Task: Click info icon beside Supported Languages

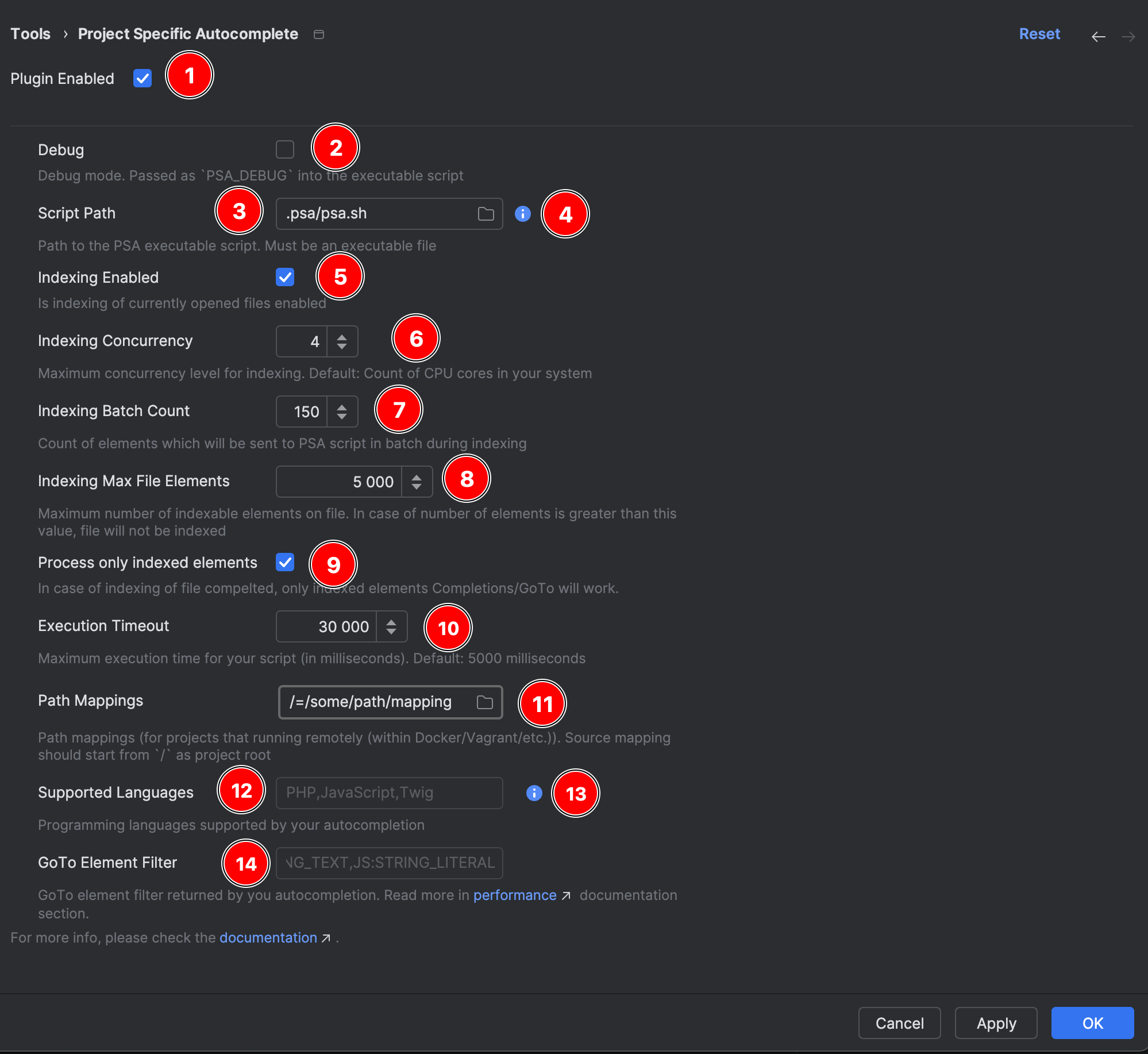Action: coord(534,793)
